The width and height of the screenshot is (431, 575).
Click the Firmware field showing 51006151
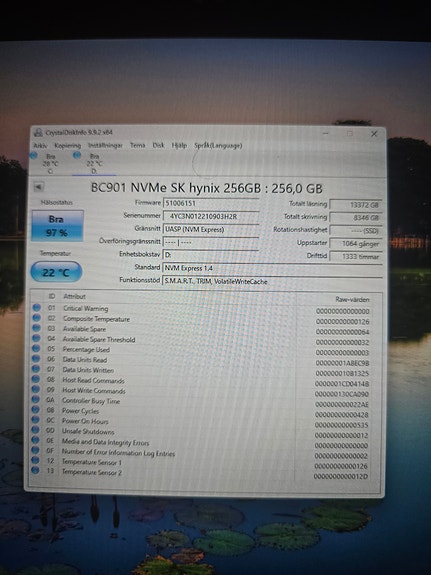(x=211, y=203)
